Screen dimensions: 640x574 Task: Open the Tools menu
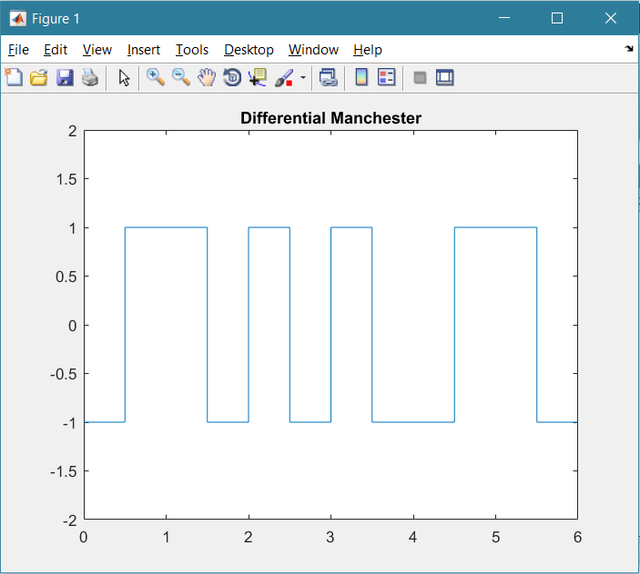(x=192, y=50)
